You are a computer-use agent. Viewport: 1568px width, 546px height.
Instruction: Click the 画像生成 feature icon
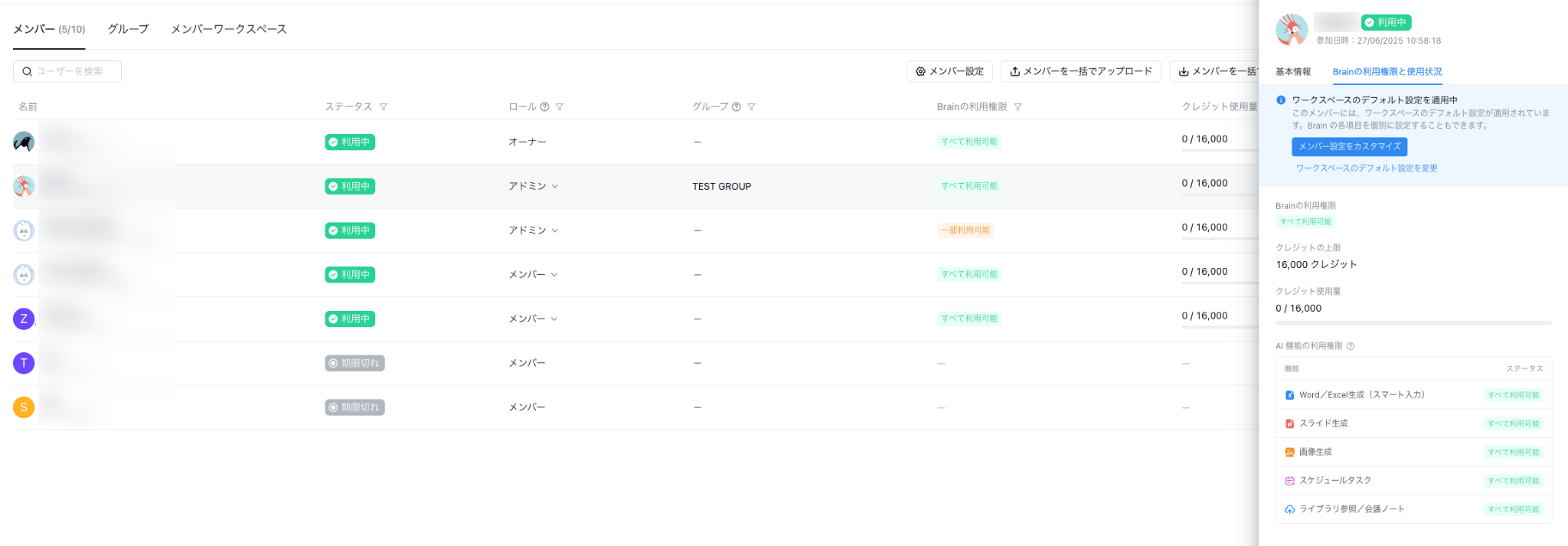click(1289, 453)
